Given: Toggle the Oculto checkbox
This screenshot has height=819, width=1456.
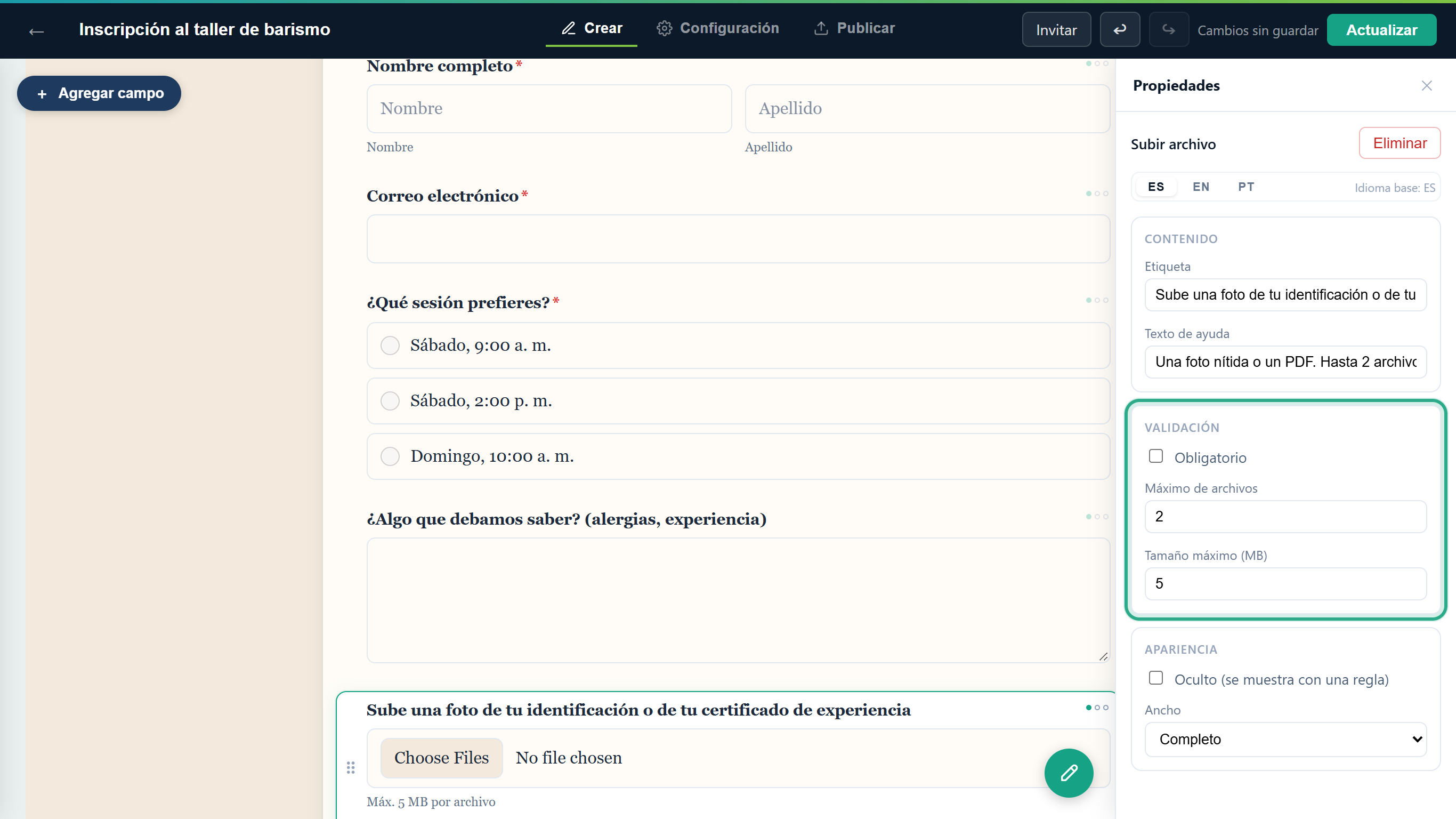Looking at the screenshot, I should (x=1155, y=678).
